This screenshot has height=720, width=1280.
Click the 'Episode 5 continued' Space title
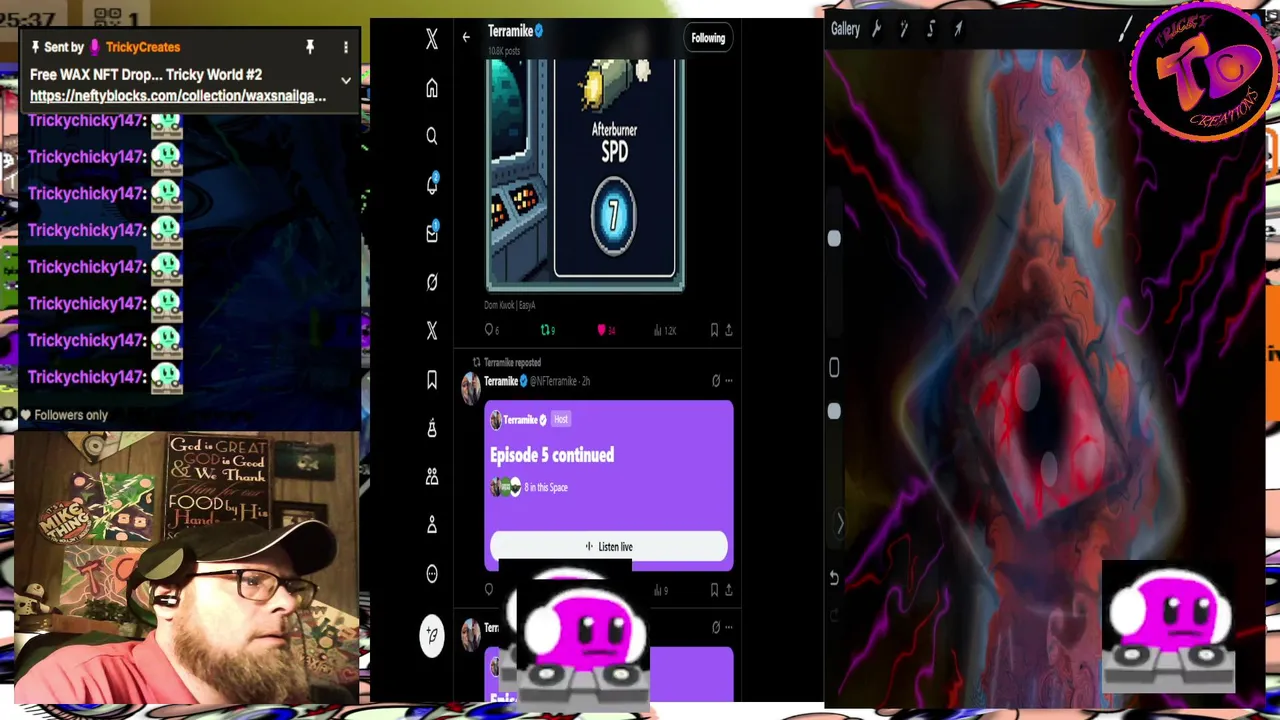[x=552, y=455]
